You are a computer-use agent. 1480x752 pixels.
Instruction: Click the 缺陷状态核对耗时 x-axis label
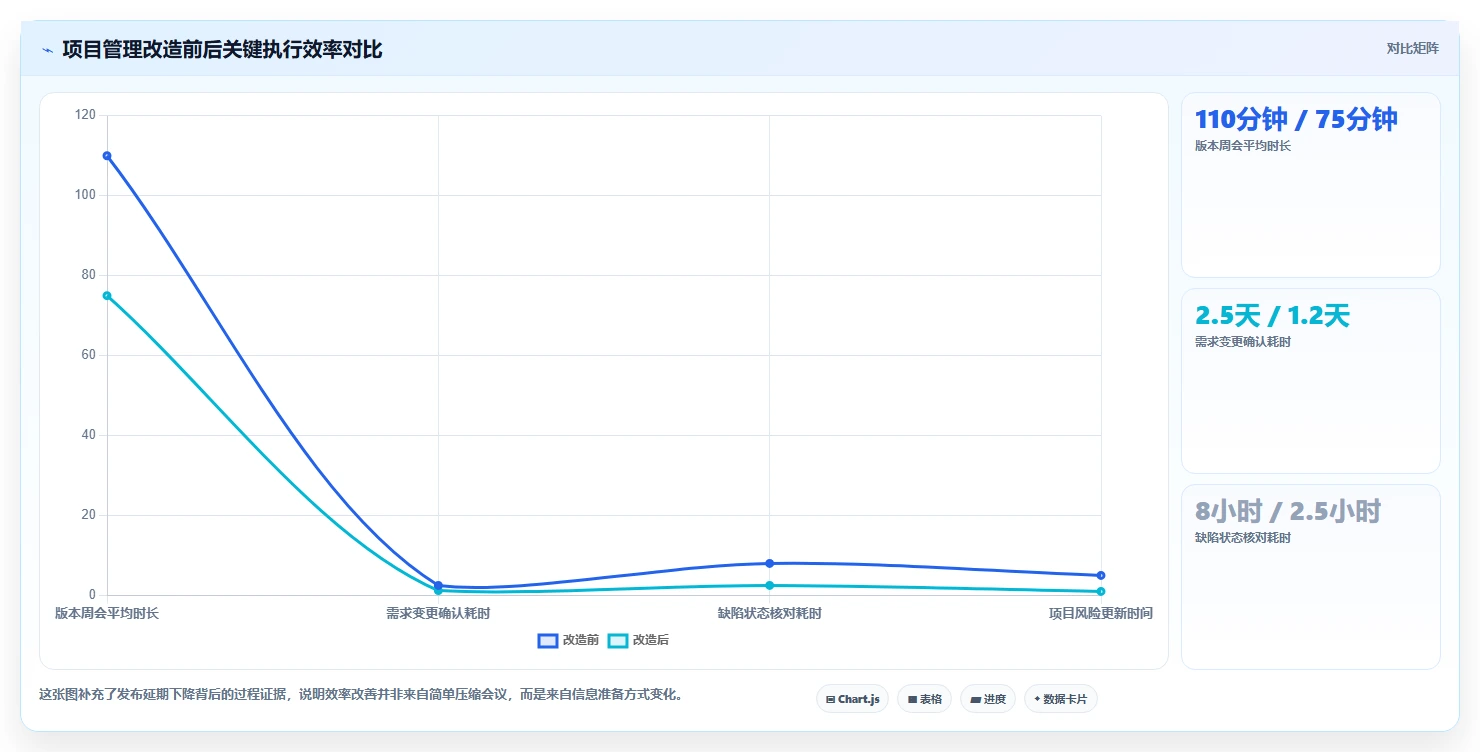[769, 613]
